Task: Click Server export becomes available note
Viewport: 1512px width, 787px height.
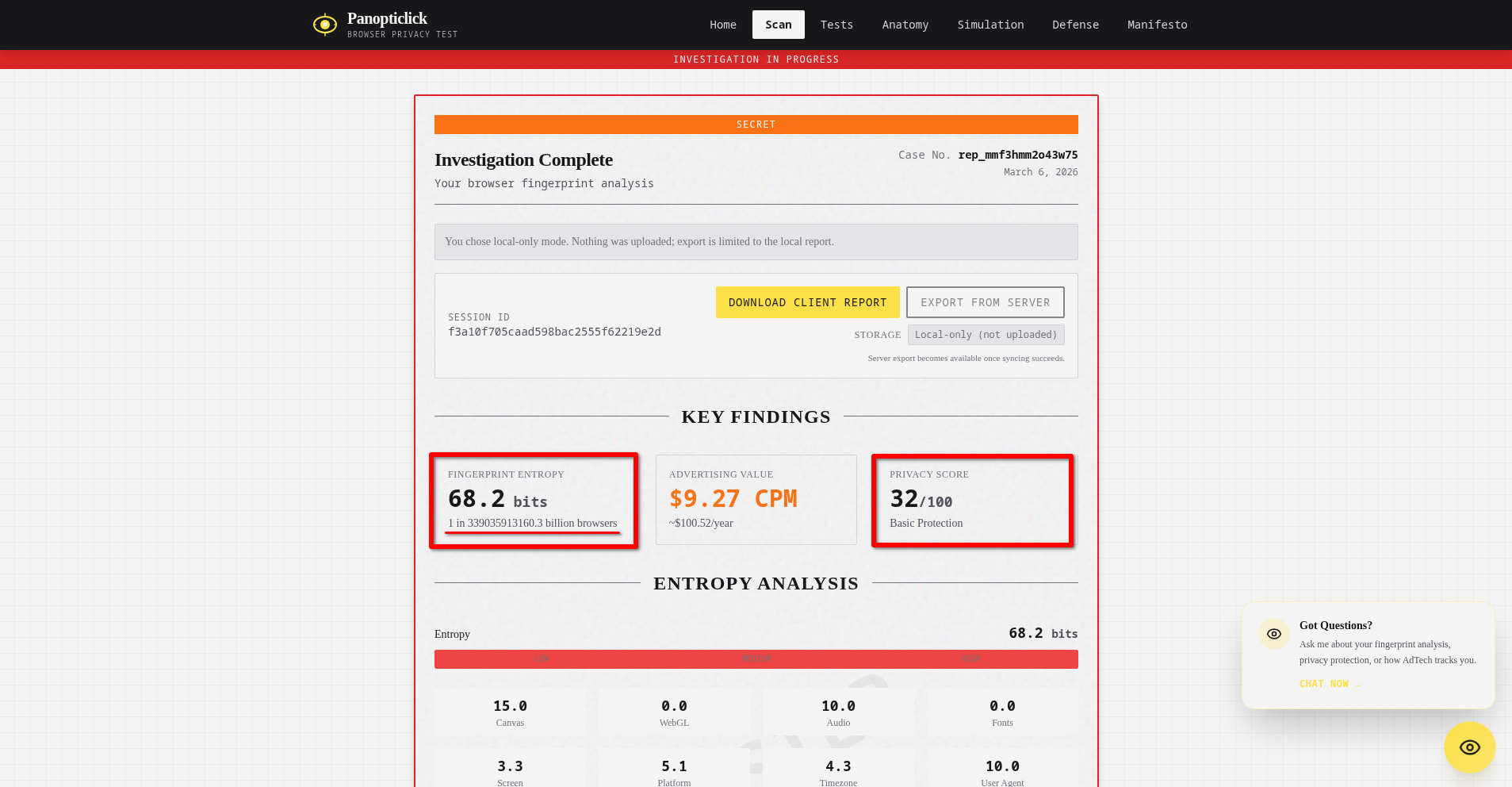Action: tap(966, 359)
